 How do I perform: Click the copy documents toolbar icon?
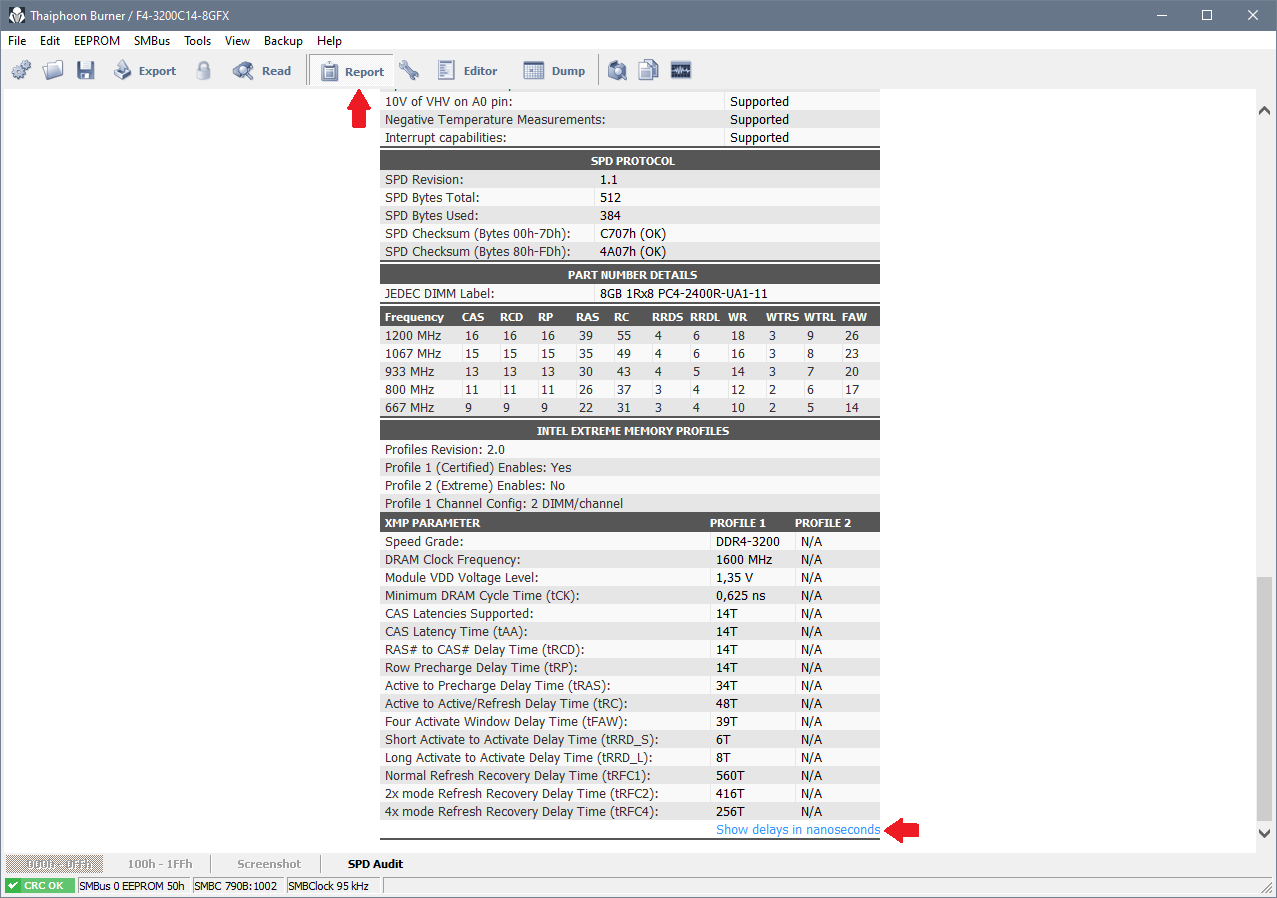coord(649,71)
